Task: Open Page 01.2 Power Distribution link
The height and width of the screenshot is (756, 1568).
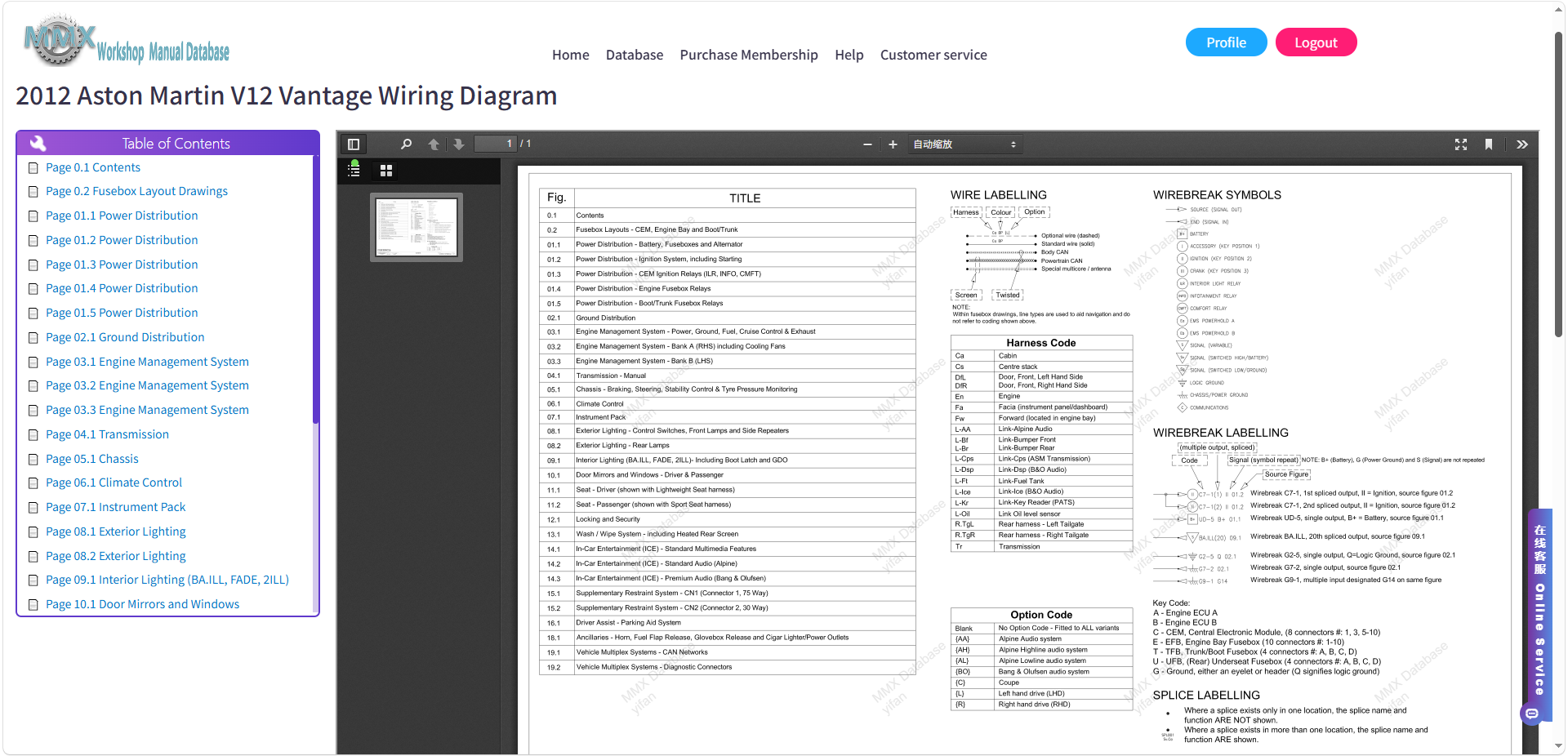Action: 122,240
